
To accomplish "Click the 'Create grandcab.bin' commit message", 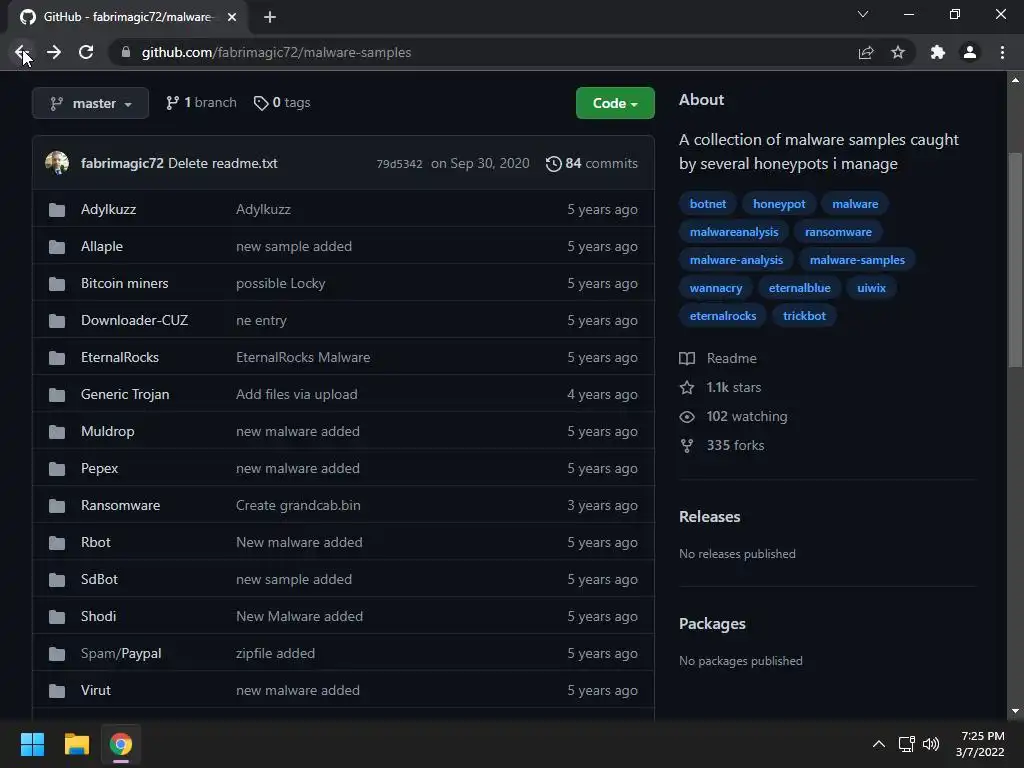I will point(298,505).
